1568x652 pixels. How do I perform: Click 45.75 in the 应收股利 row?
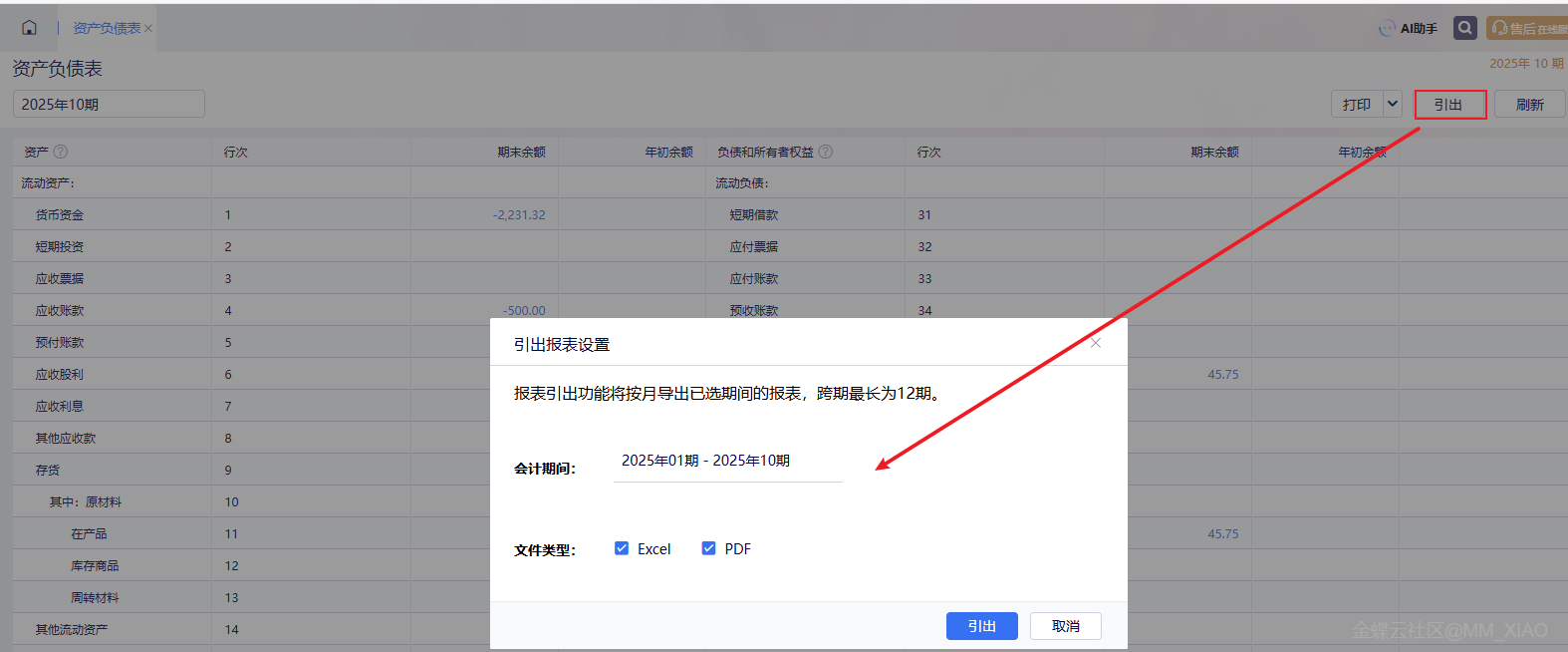(1223, 375)
